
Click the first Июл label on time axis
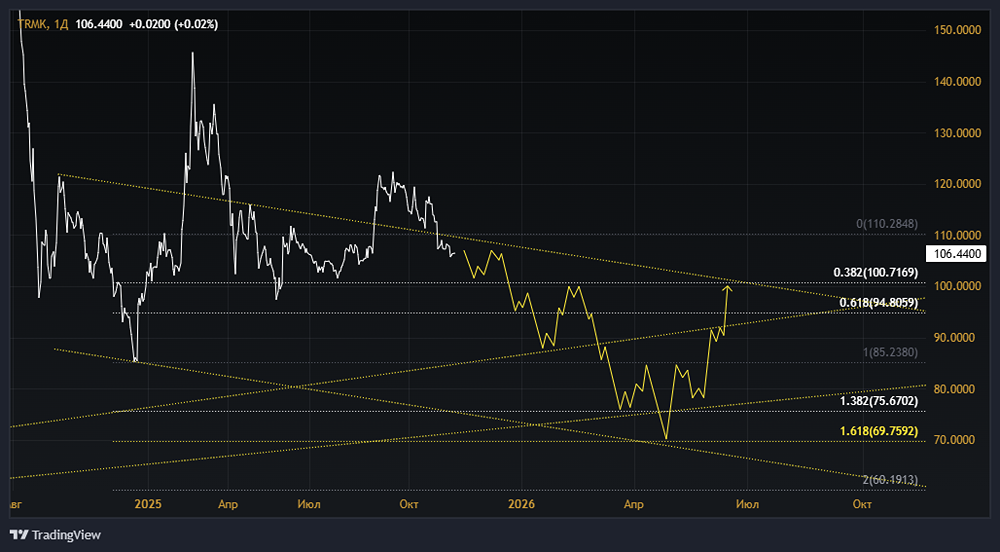[309, 504]
